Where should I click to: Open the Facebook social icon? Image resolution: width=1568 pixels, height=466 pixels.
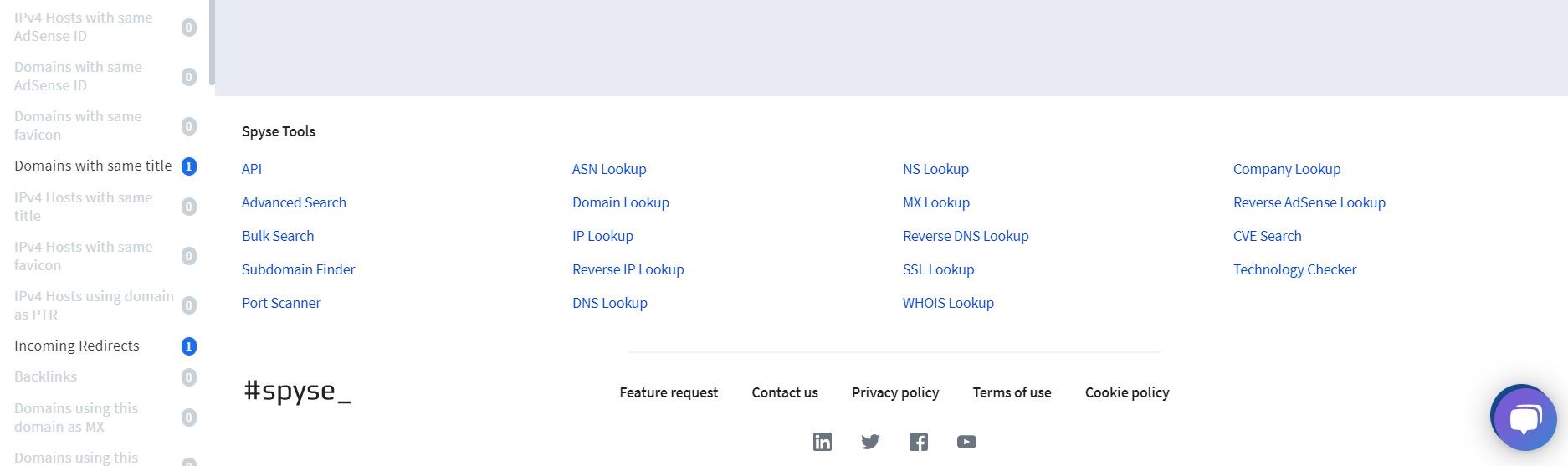pyautogui.click(x=919, y=442)
